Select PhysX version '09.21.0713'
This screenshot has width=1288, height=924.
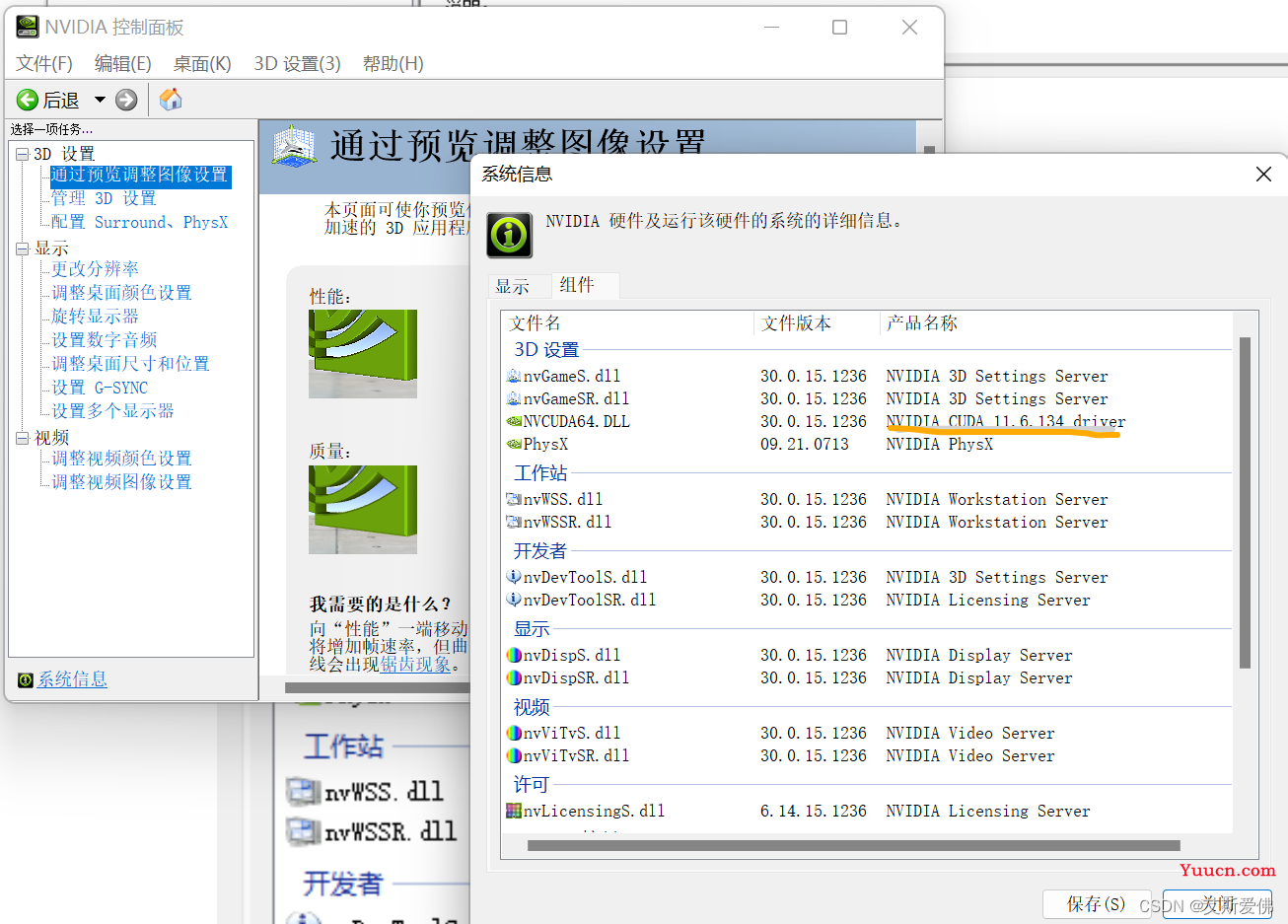coord(804,445)
